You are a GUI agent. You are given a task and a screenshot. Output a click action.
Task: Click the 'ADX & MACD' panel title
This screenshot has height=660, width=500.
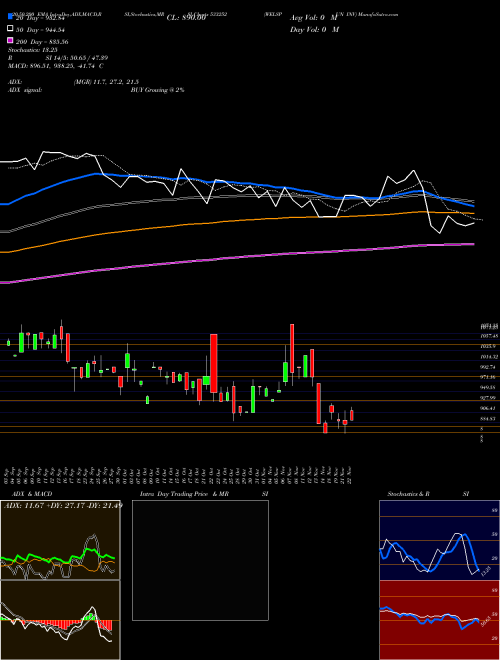click(32, 494)
